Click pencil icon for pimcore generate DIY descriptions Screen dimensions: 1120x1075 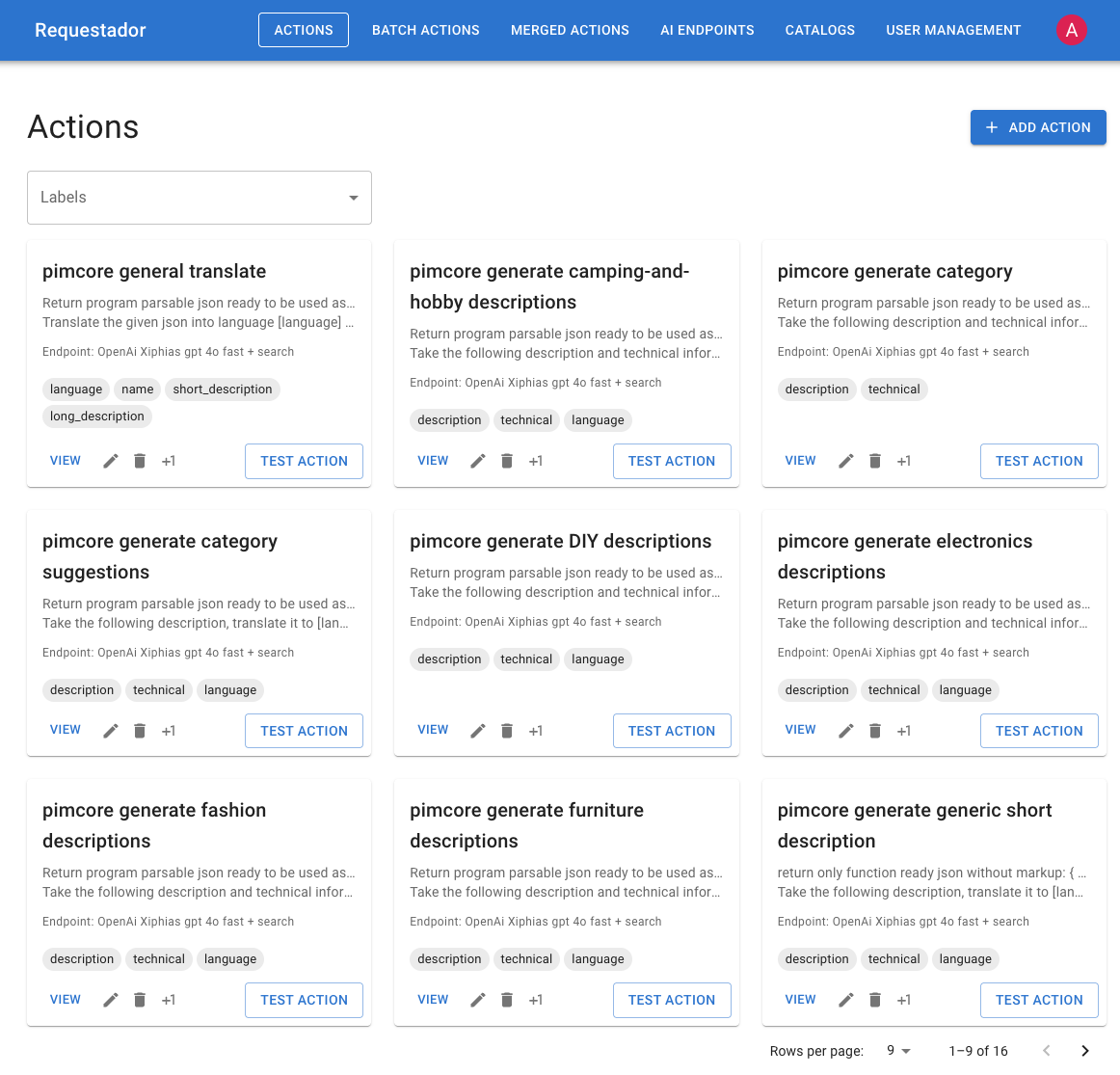[x=478, y=731]
